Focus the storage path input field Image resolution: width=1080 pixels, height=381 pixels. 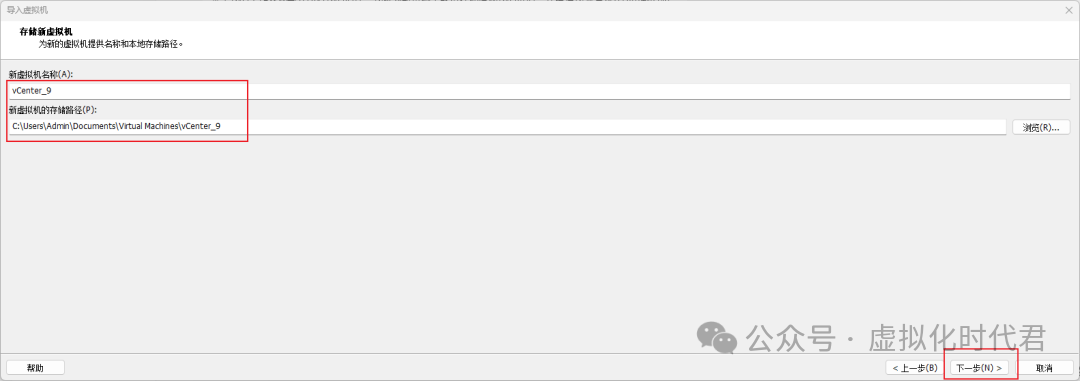507,127
